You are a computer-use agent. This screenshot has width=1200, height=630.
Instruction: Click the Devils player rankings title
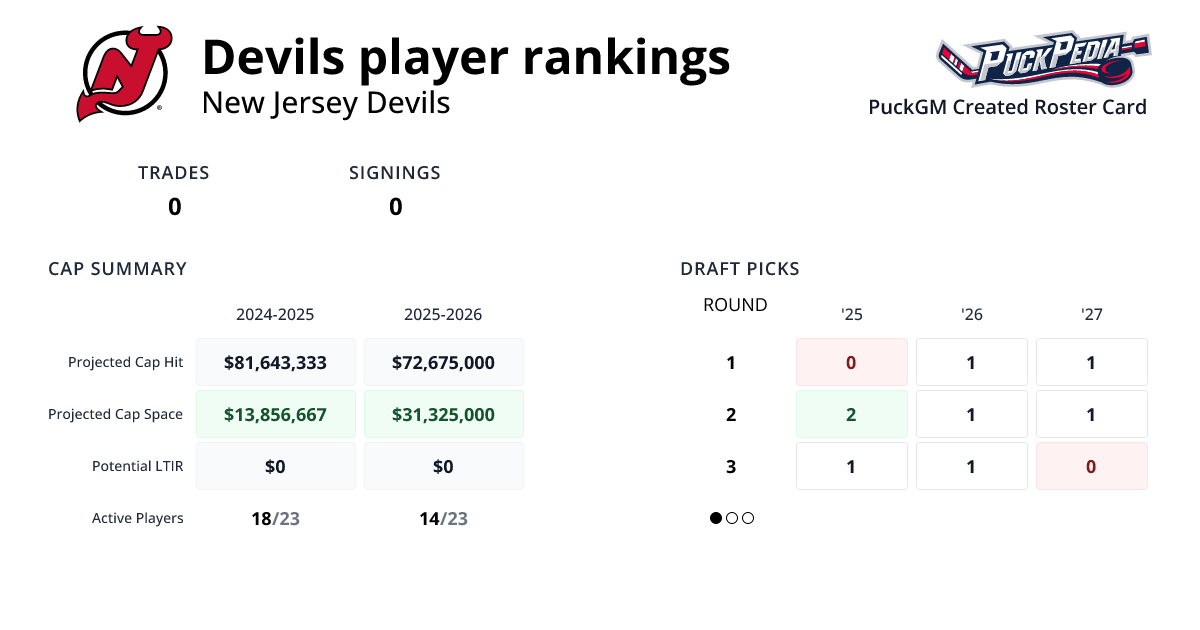(466, 57)
